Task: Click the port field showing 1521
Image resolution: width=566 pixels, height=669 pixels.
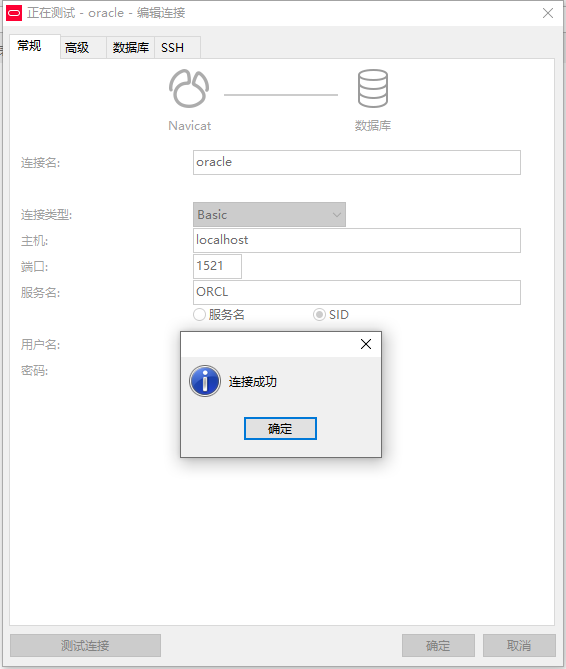Action: 217,266
